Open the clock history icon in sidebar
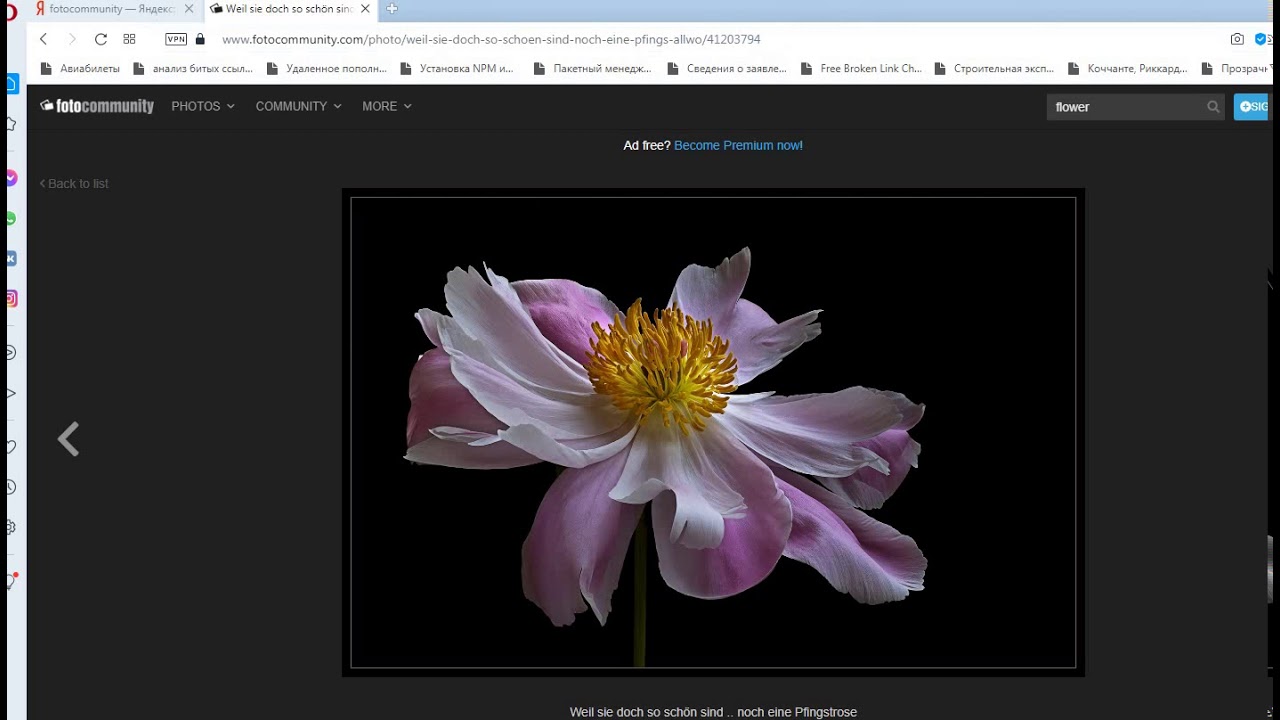 [x=11, y=487]
